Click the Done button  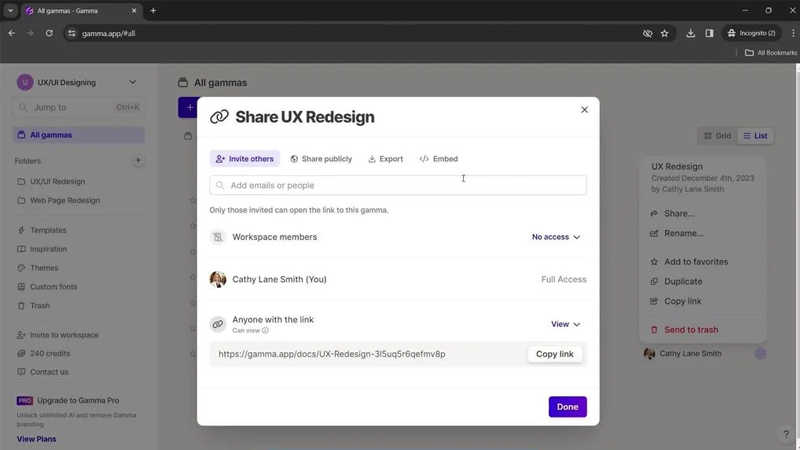click(x=567, y=407)
